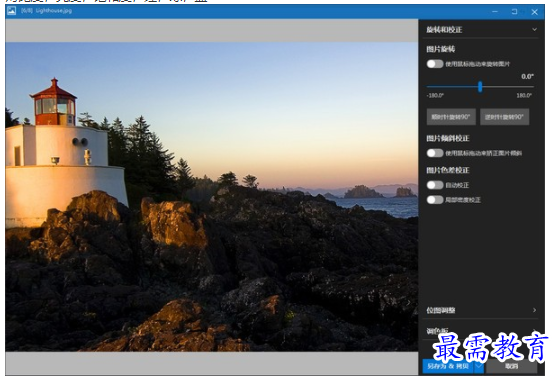Image resolution: width=557 pixels, height=379 pixels.
Task: Turn on 自动校正 color correction toggle
Action: click(435, 185)
